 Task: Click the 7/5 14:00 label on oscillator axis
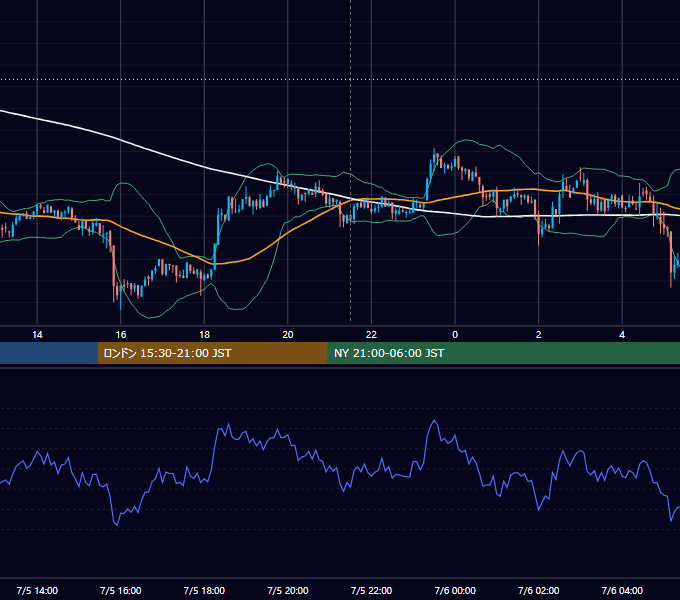[37, 591]
